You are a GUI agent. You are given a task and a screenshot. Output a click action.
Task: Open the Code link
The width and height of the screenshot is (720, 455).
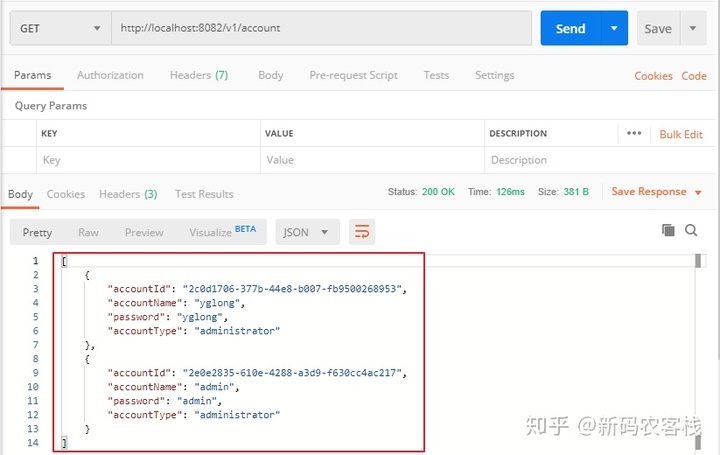click(x=694, y=76)
